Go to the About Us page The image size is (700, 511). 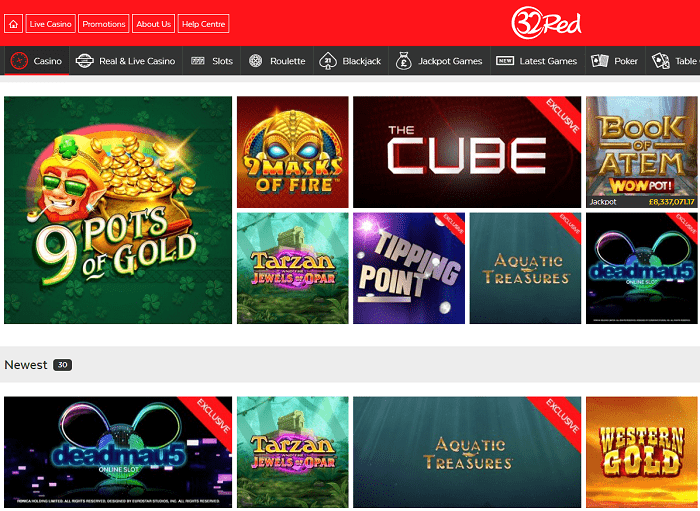point(154,24)
